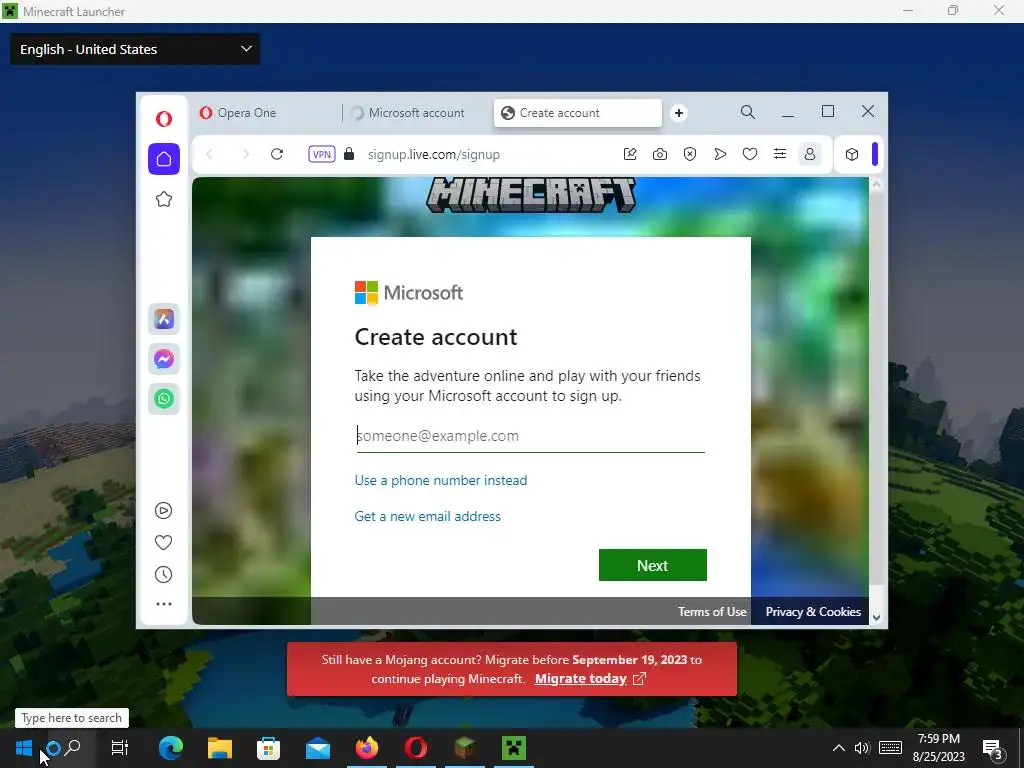Focus the someone@example.com email field
The height and width of the screenshot is (768, 1024).
tap(530, 436)
